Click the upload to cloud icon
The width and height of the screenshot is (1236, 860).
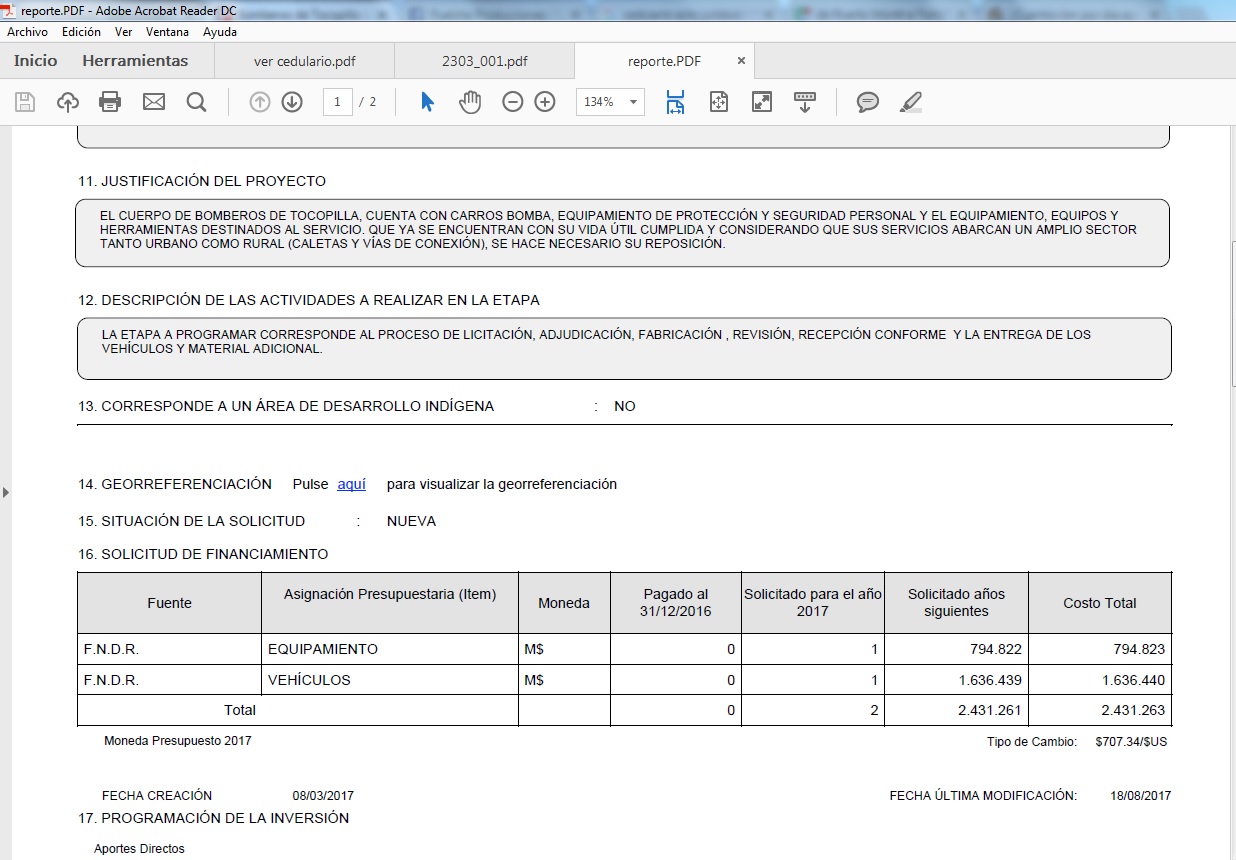click(67, 102)
